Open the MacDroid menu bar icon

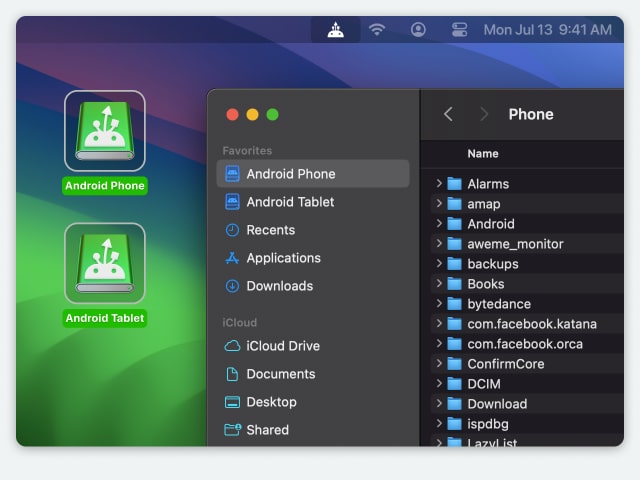tap(336, 30)
